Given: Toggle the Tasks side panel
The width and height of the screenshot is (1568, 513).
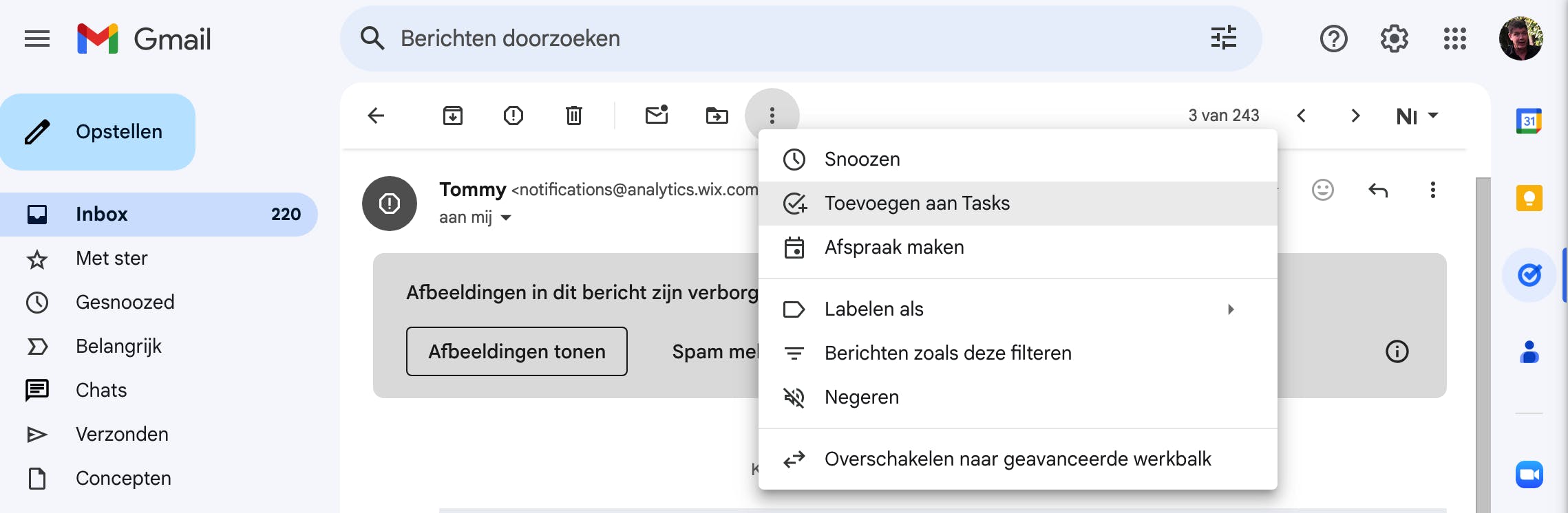Looking at the screenshot, I should [x=1529, y=276].
